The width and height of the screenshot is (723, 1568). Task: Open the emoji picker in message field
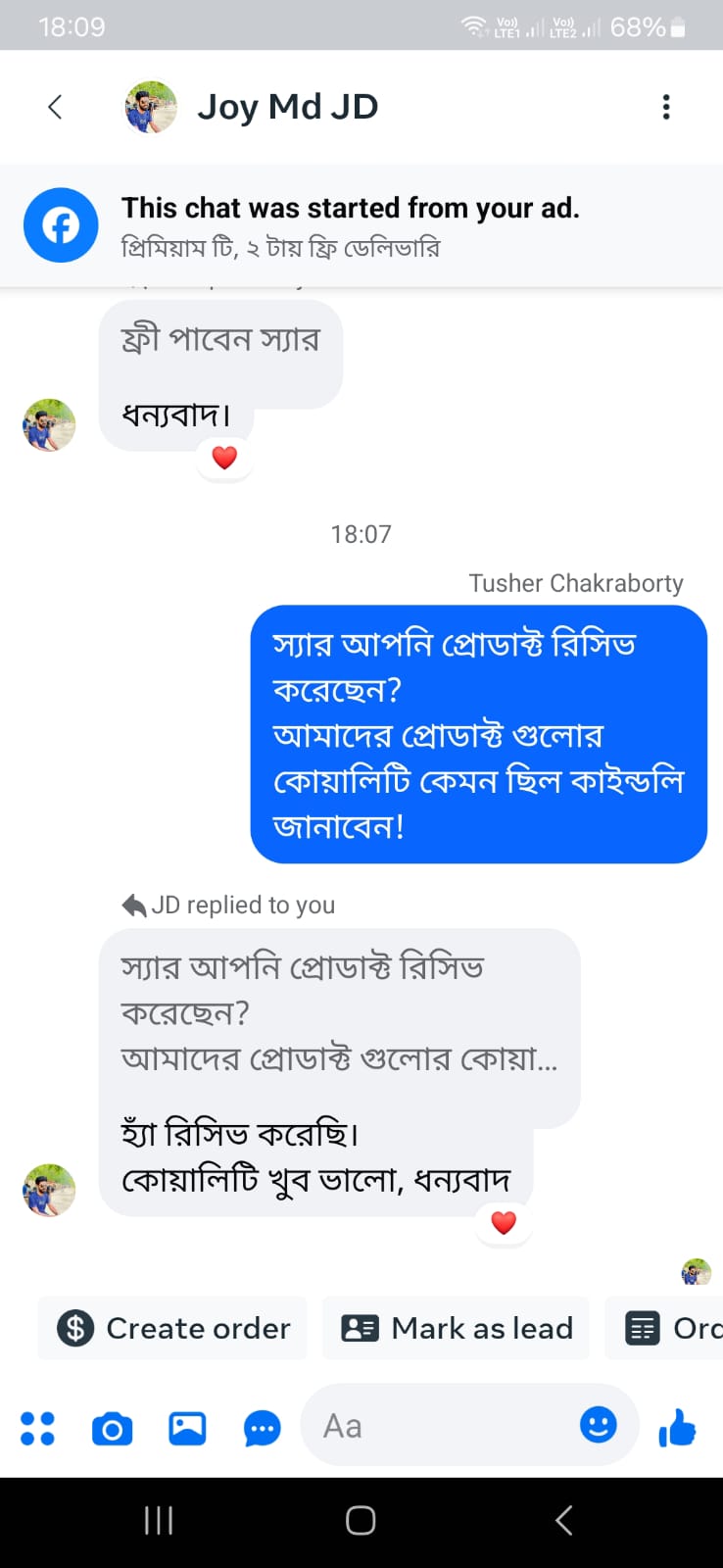598,1424
